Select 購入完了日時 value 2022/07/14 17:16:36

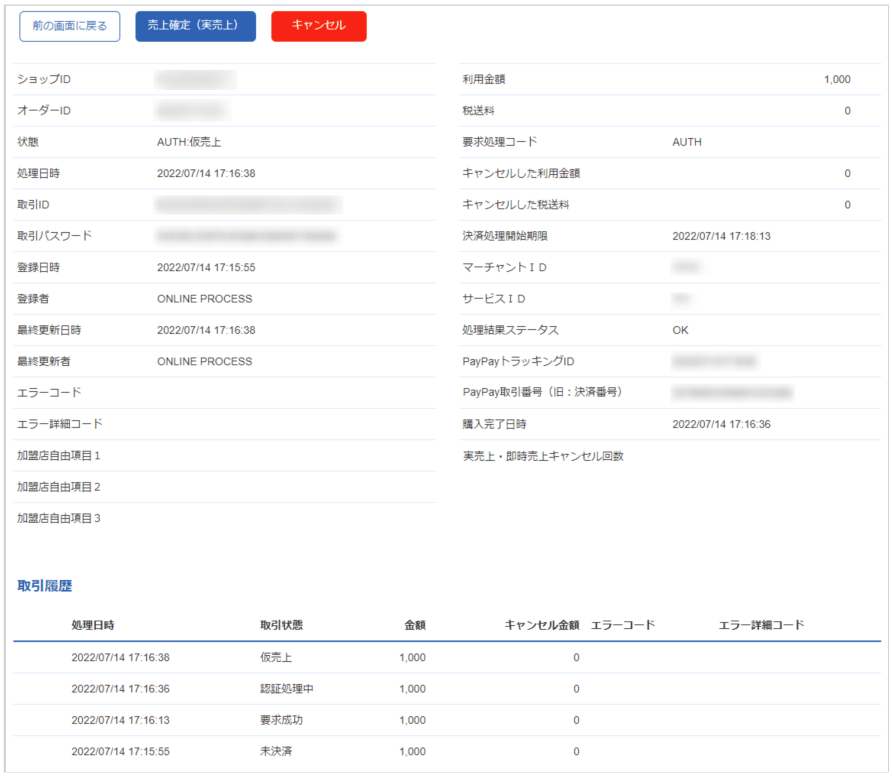(721, 424)
